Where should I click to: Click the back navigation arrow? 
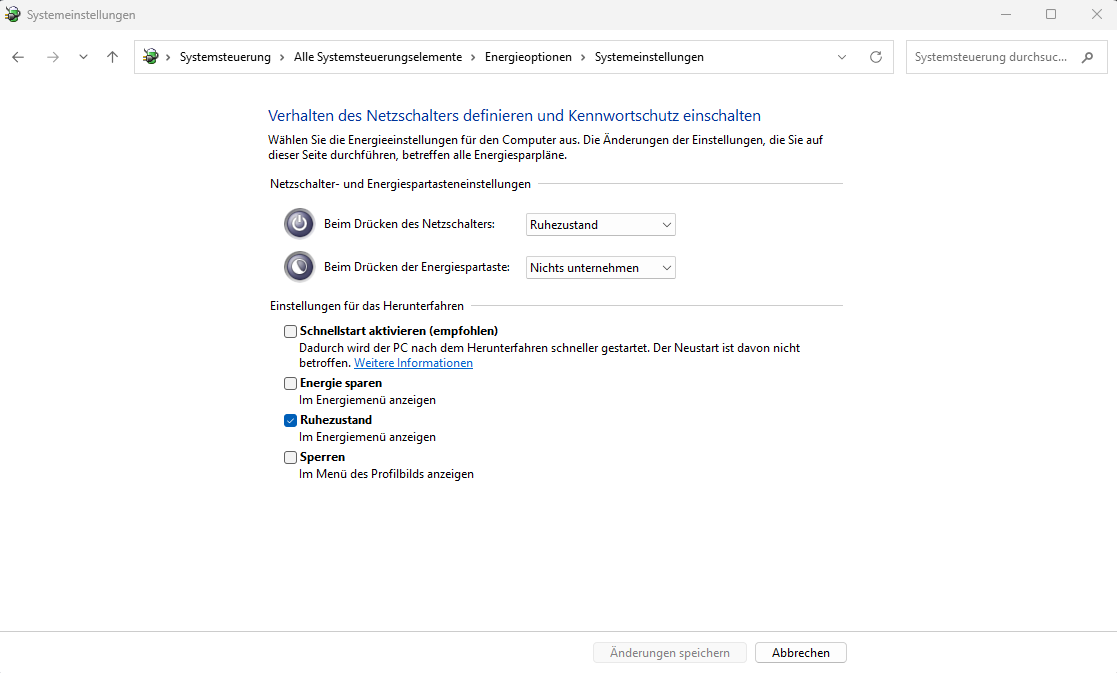pos(18,57)
